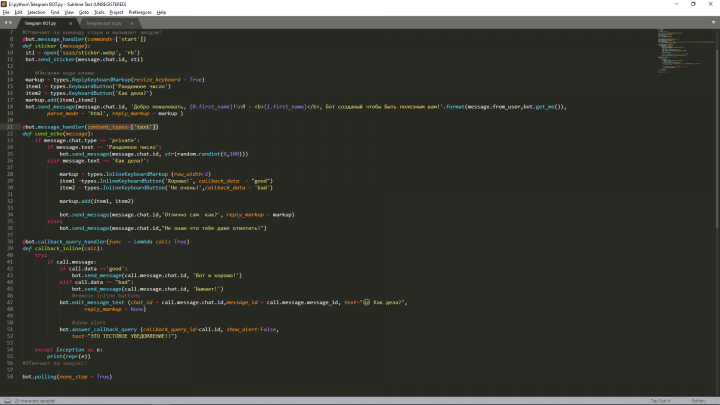Open the Python syntax selector in status bar
Viewport: 720px width, 405px height.
(698, 401)
